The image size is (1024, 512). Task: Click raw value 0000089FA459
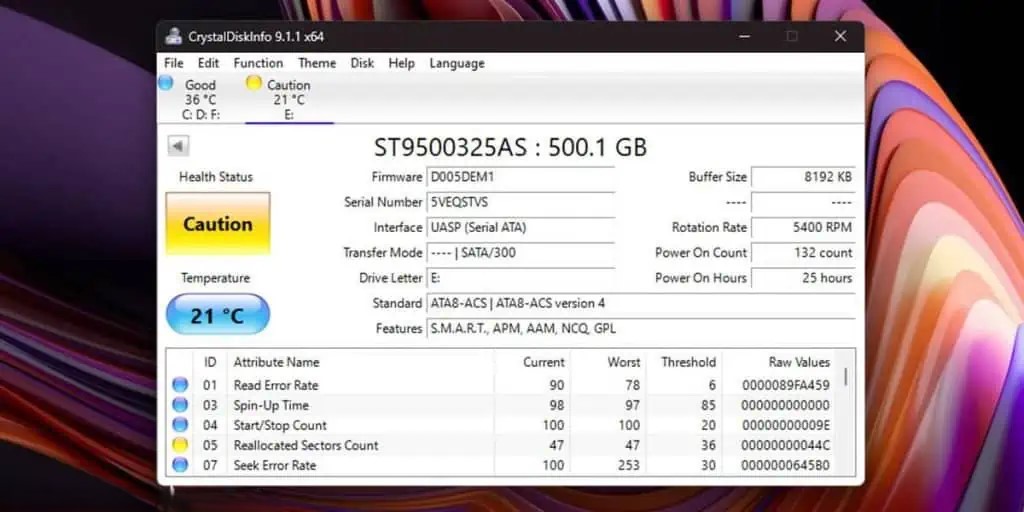pyautogui.click(x=786, y=385)
